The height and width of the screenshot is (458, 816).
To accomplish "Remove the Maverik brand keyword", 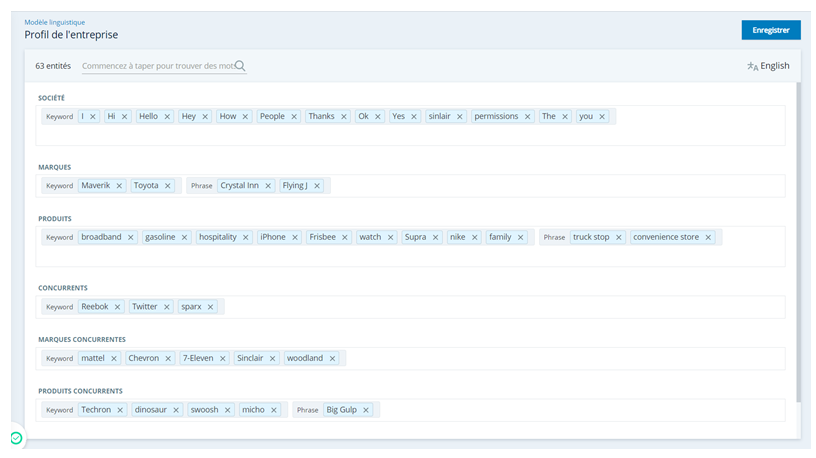I will (x=119, y=186).
